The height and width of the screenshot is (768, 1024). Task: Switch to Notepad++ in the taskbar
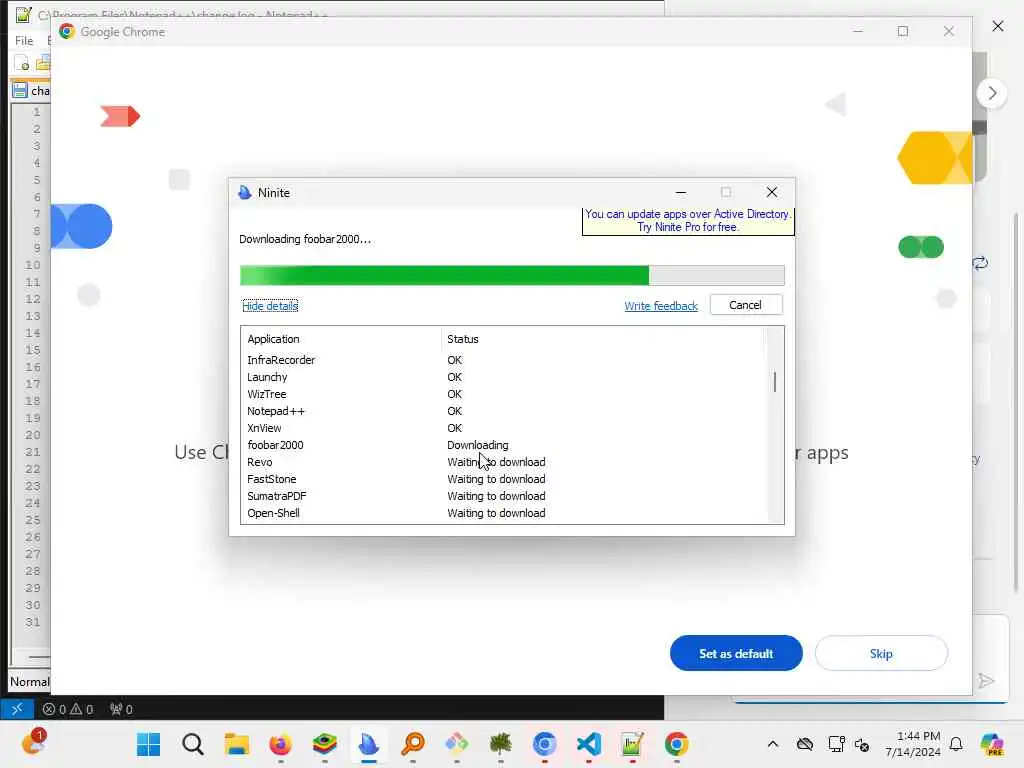tap(632, 744)
